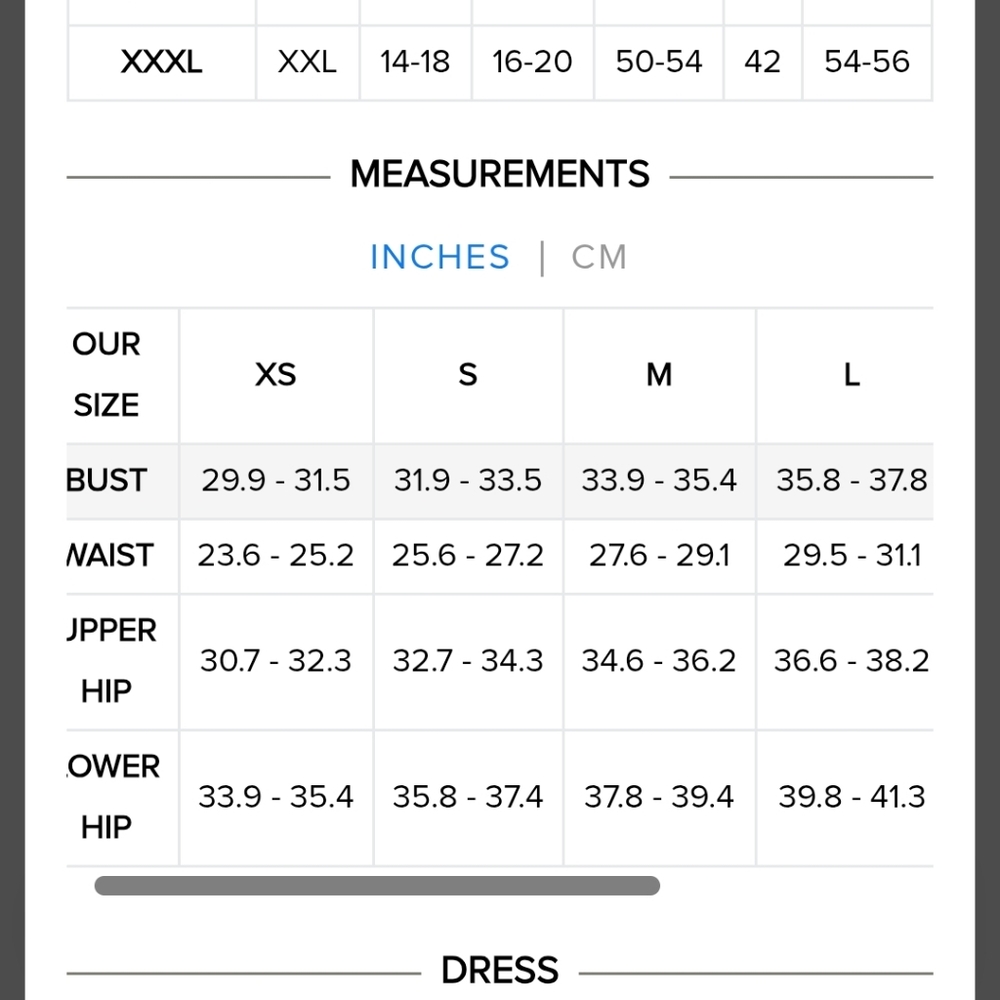Click the 54-56 cell in XXXL row
The width and height of the screenshot is (1000, 1000).
point(867,62)
